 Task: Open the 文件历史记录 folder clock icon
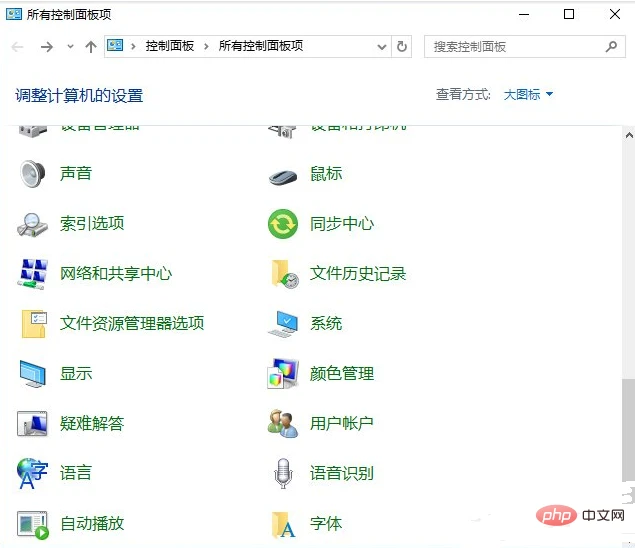(285, 274)
